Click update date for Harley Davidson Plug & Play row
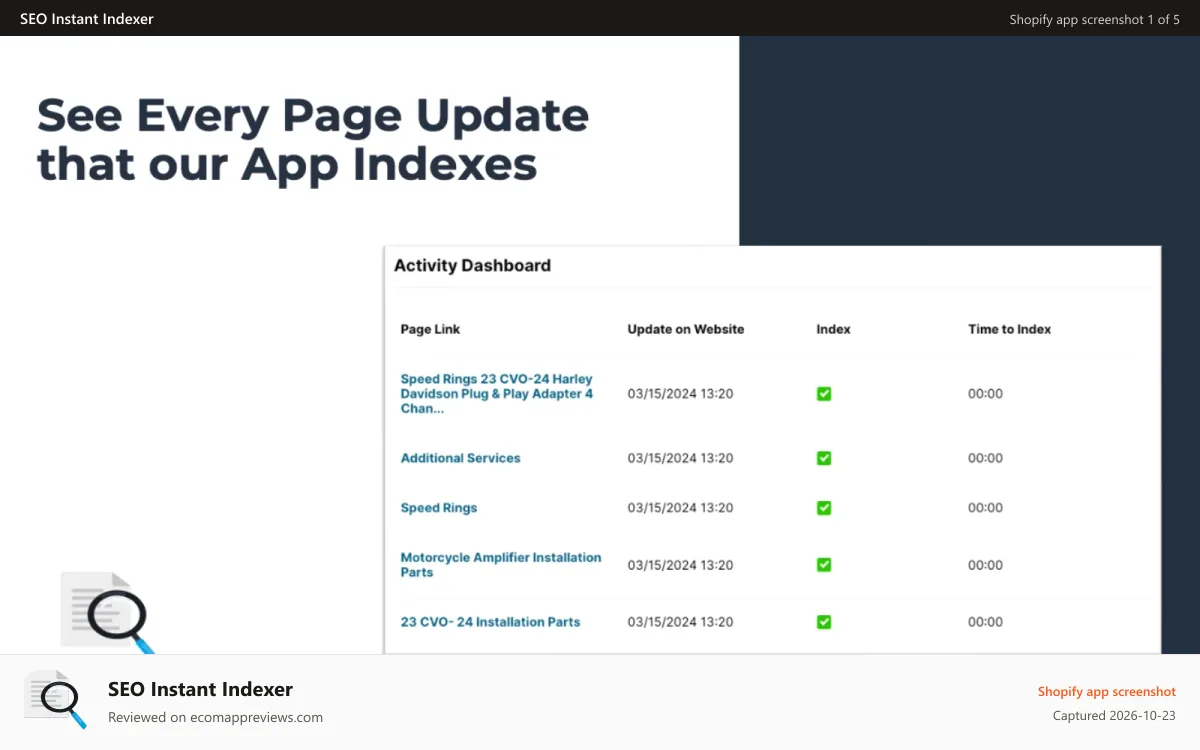 (680, 394)
